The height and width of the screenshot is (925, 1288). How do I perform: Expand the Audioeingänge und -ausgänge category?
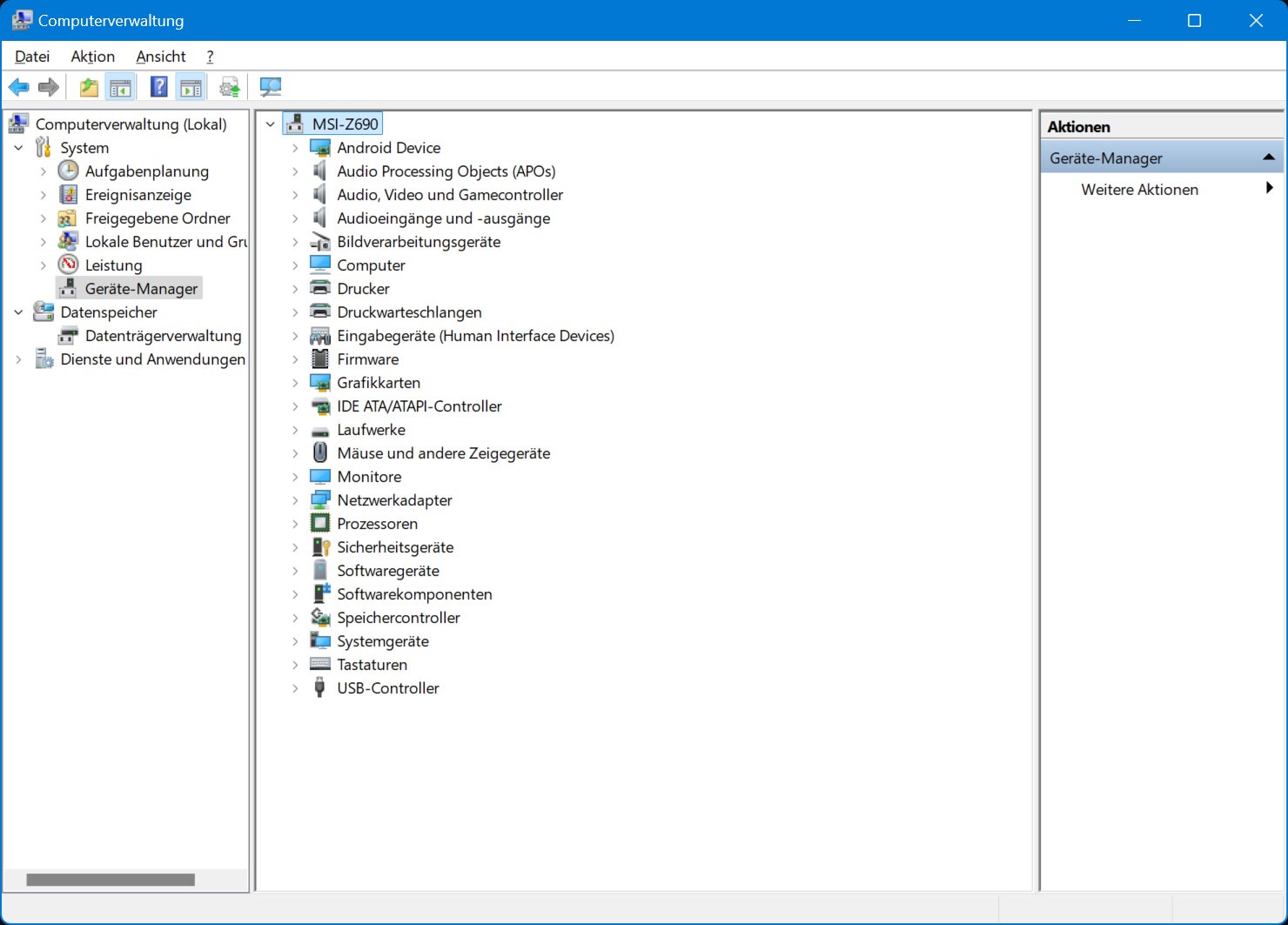click(295, 218)
